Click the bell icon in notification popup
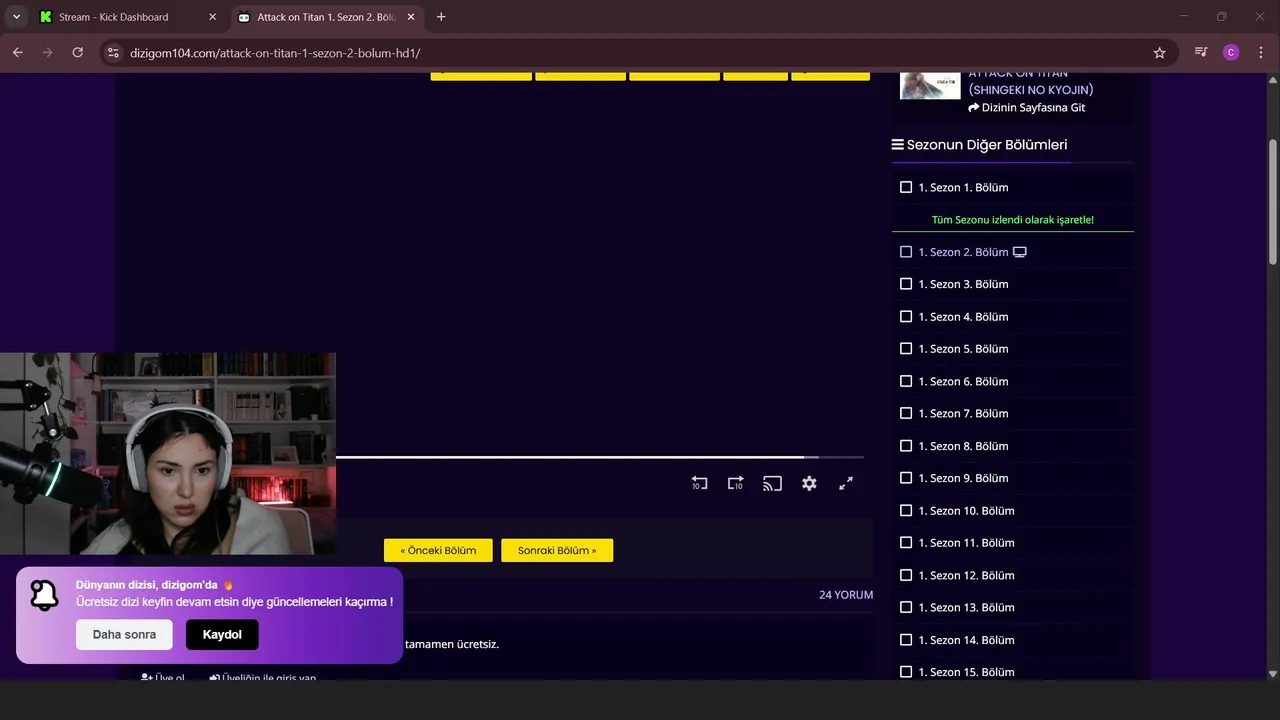This screenshot has height=720, width=1280. tap(44, 595)
